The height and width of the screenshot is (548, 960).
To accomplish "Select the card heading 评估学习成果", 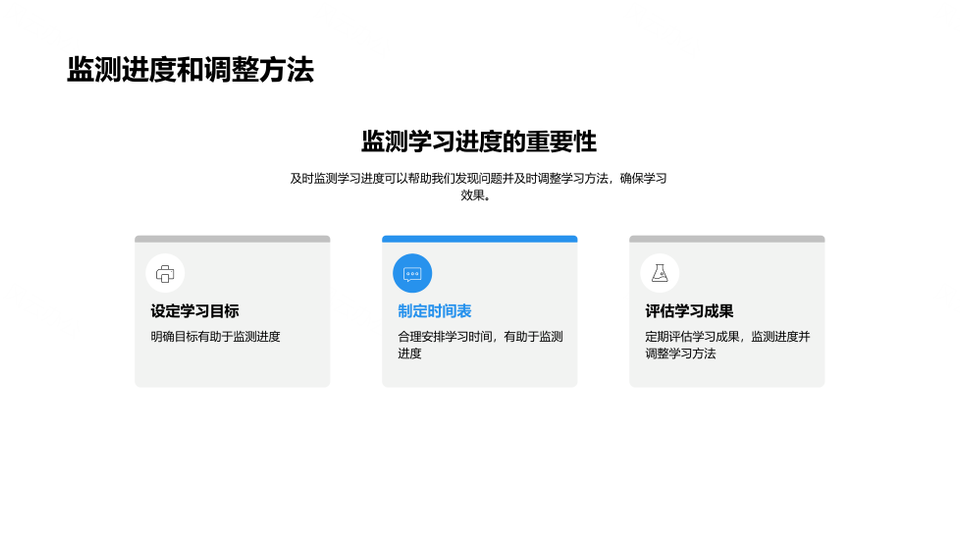I will tap(689, 311).
